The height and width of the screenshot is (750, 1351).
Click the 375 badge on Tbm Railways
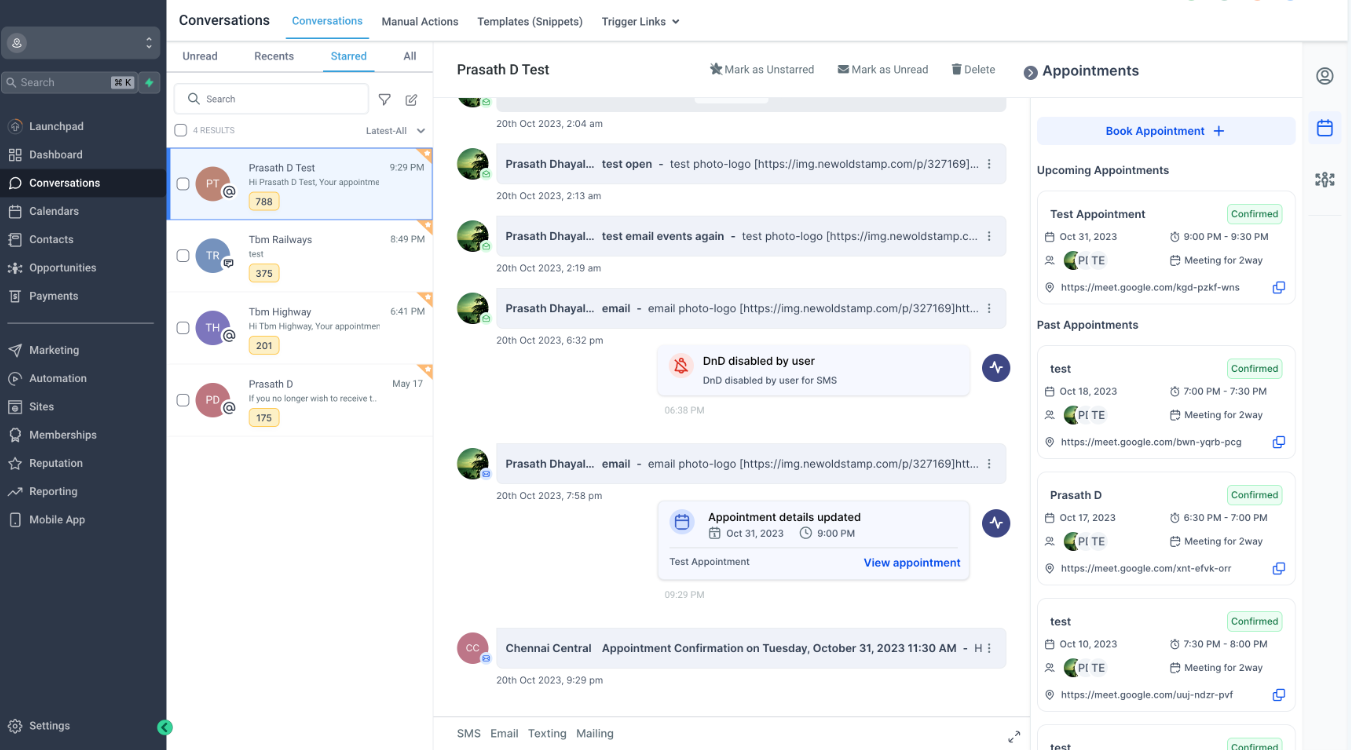pyautogui.click(x=264, y=274)
